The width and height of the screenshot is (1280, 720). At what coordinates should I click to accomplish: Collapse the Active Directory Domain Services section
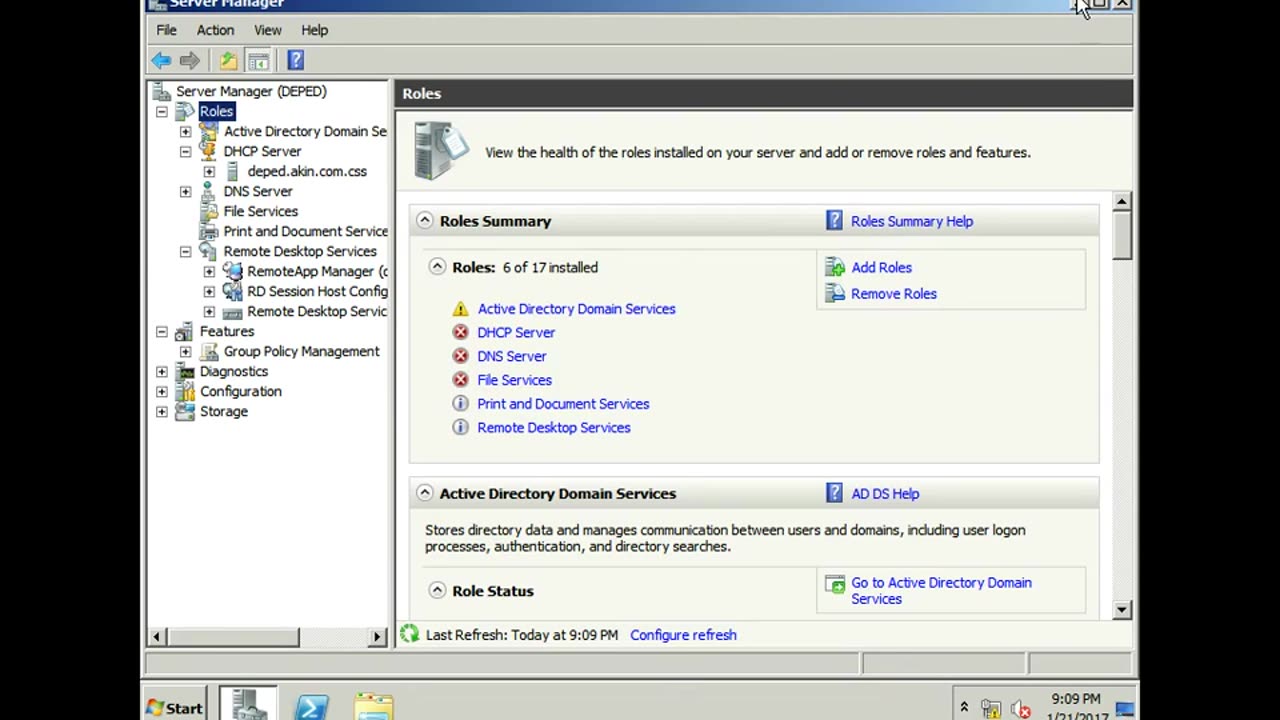coord(425,492)
